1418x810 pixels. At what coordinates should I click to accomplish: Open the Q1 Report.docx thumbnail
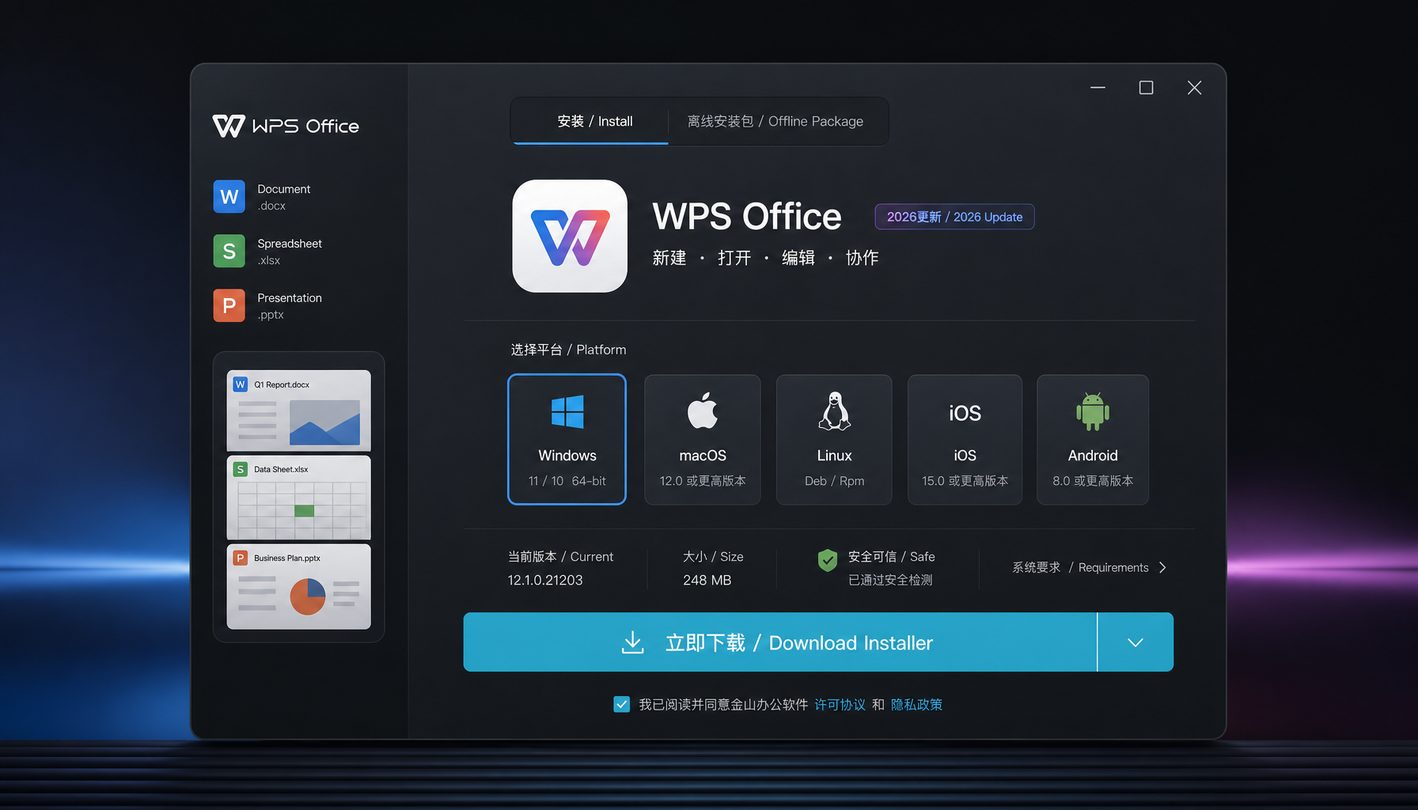[299, 410]
